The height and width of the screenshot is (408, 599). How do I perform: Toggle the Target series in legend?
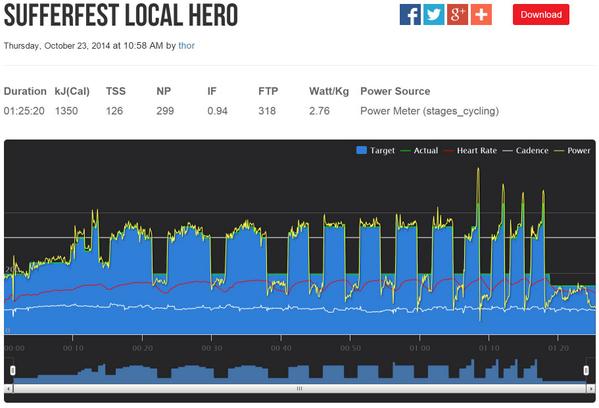[x=376, y=151]
